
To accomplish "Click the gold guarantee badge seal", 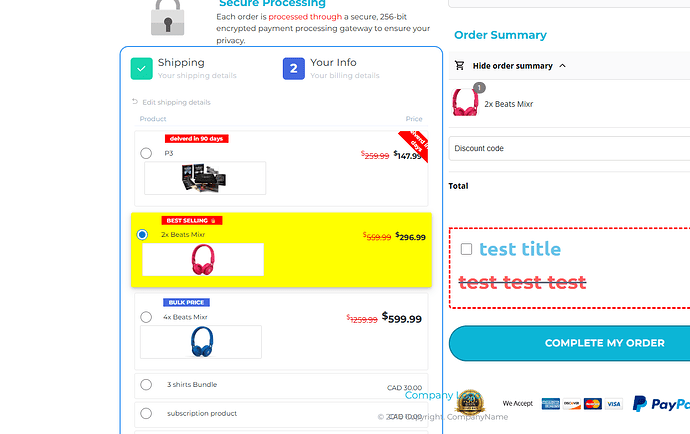I will coord(470,402).
